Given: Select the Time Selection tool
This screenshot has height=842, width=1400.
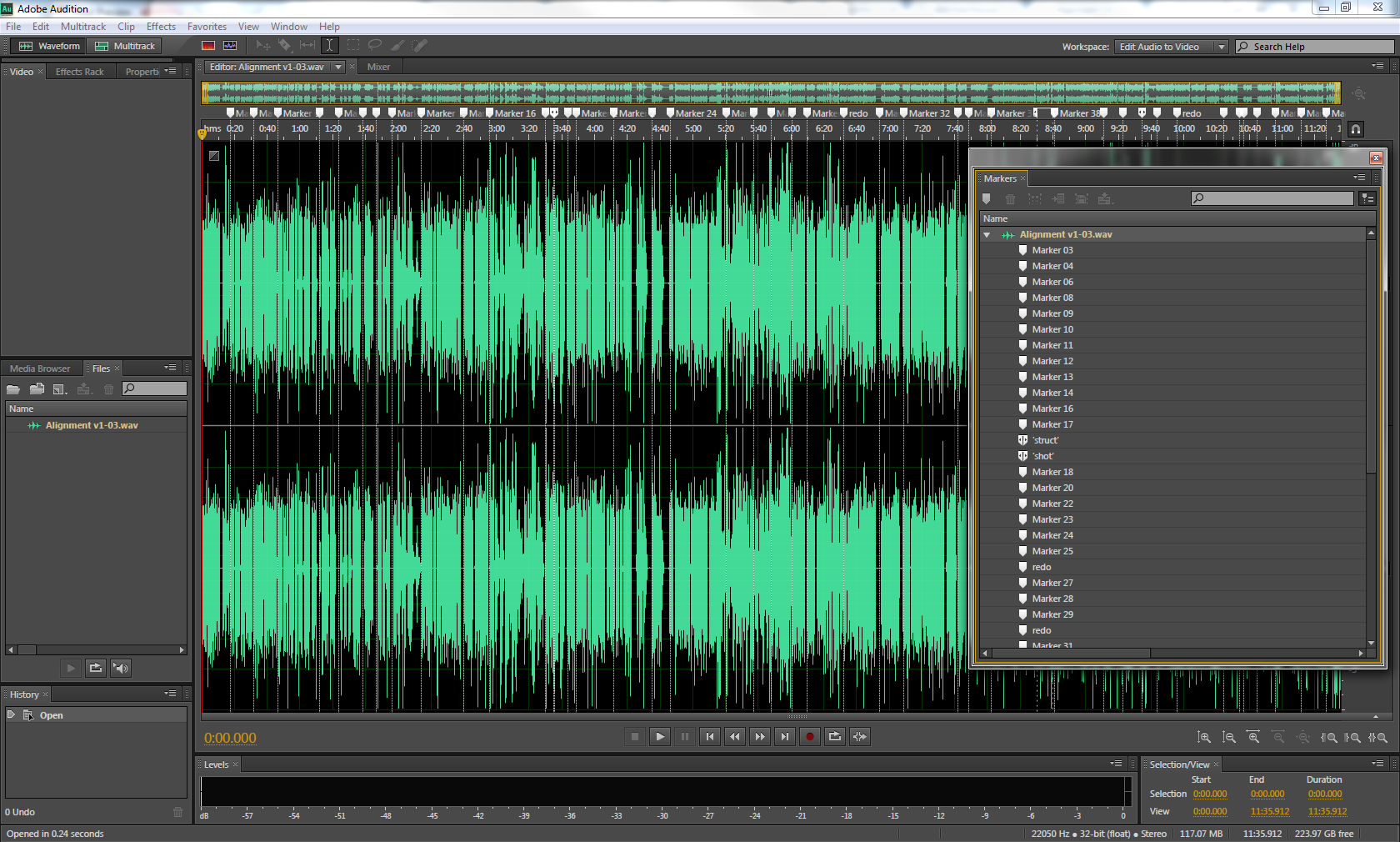Looking at the screenshot, I should tap(329, 46).
